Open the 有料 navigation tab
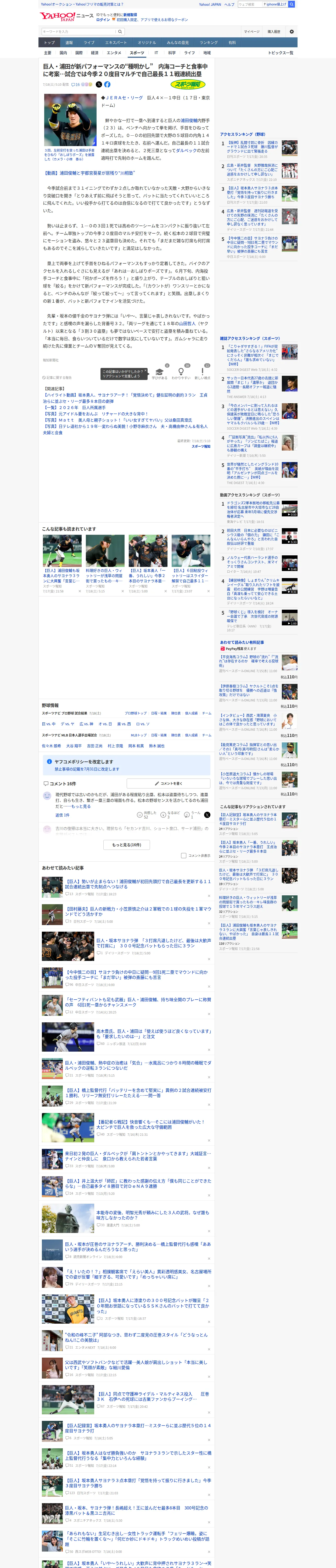 pos(232,43)
